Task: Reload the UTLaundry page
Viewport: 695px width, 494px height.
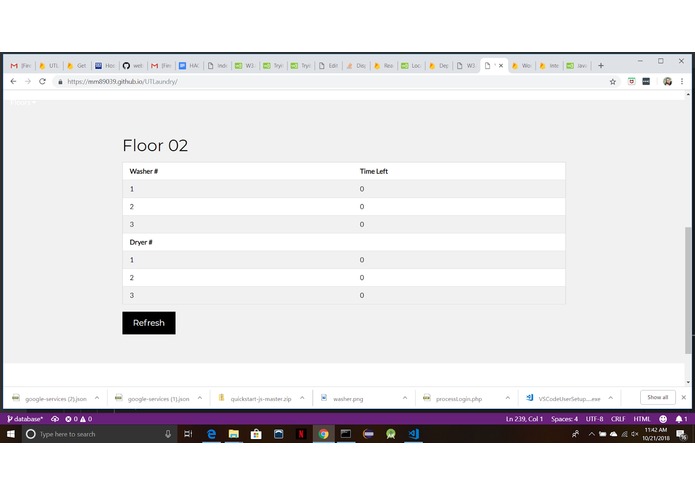Action: 43,82
